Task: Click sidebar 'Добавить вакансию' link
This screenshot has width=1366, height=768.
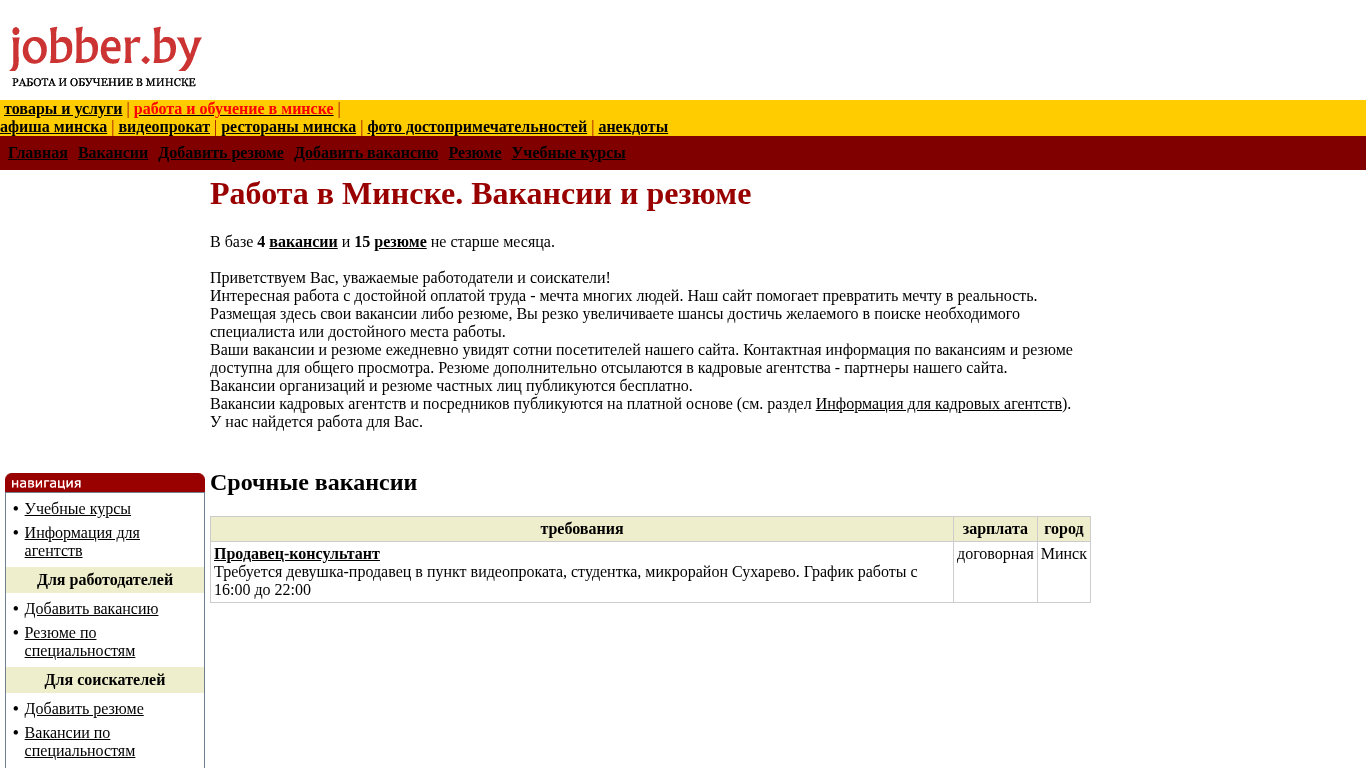Action: [91, 609]
